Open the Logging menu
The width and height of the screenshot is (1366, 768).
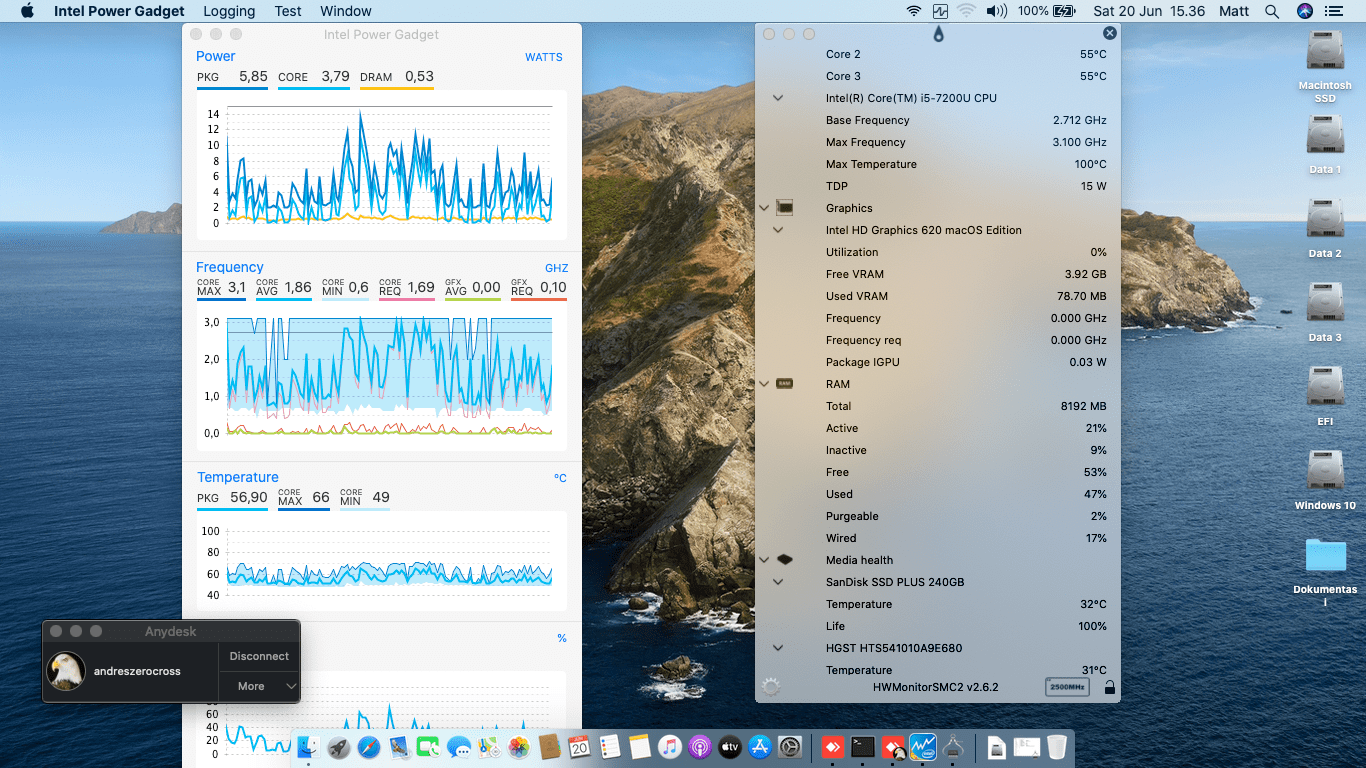coord(229,11)
